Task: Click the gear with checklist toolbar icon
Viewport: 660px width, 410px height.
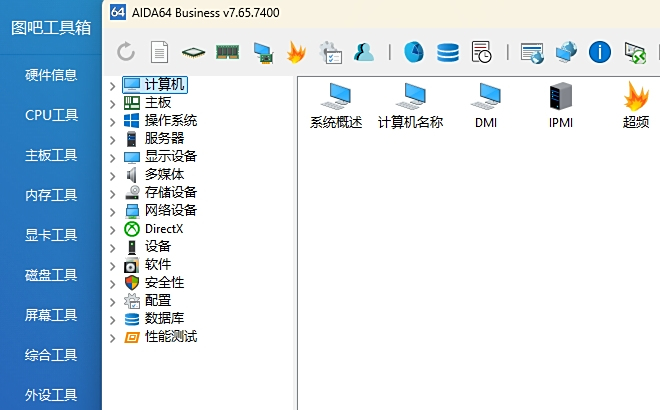Action: pyautogui.click(x=330, y=53)
